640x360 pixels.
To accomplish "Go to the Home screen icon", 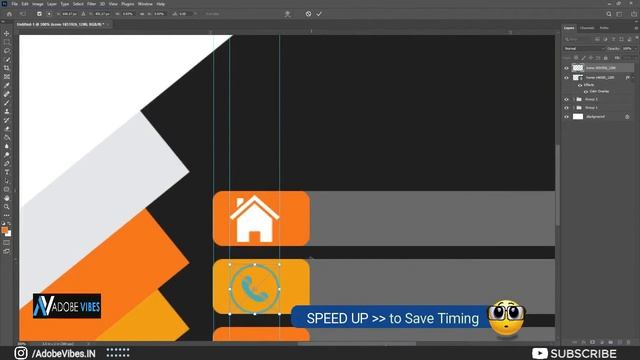I will 9,14.
